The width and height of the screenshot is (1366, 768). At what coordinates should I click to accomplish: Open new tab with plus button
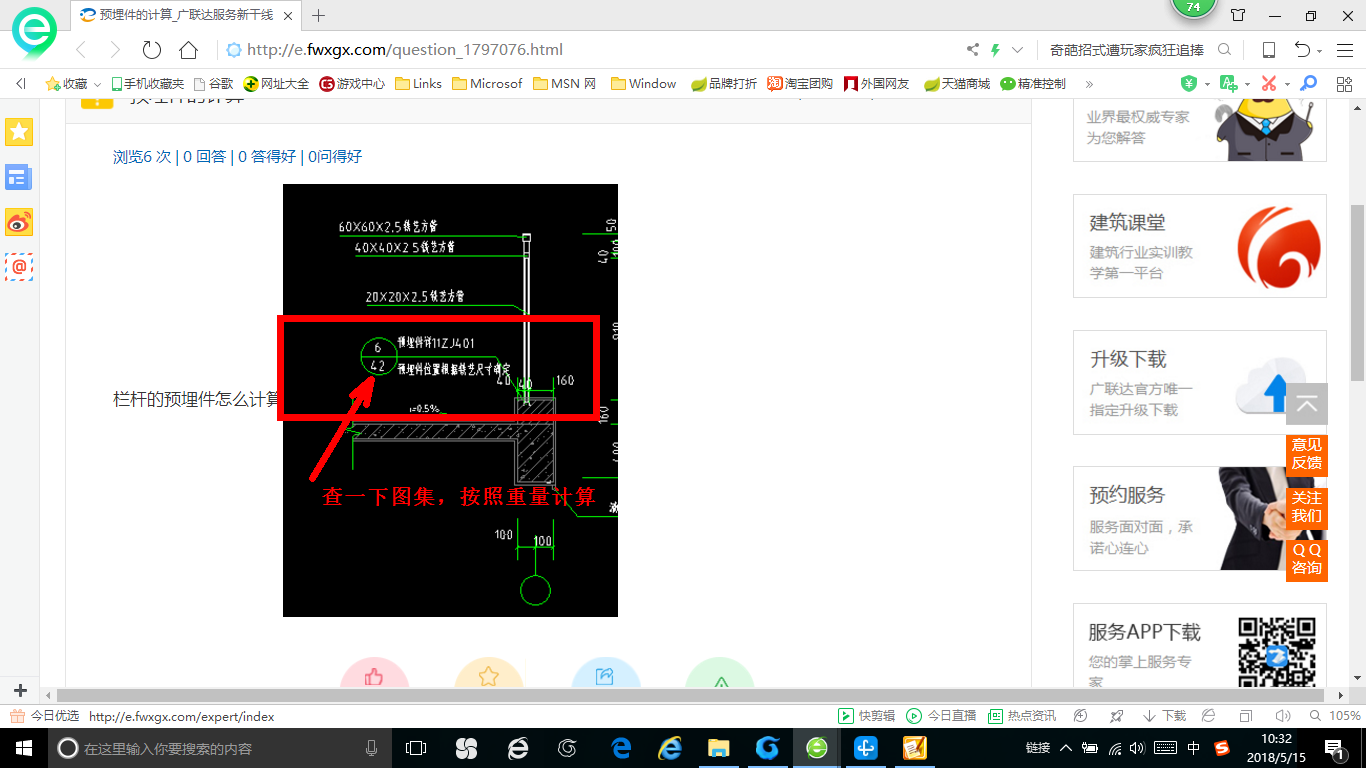319,15
